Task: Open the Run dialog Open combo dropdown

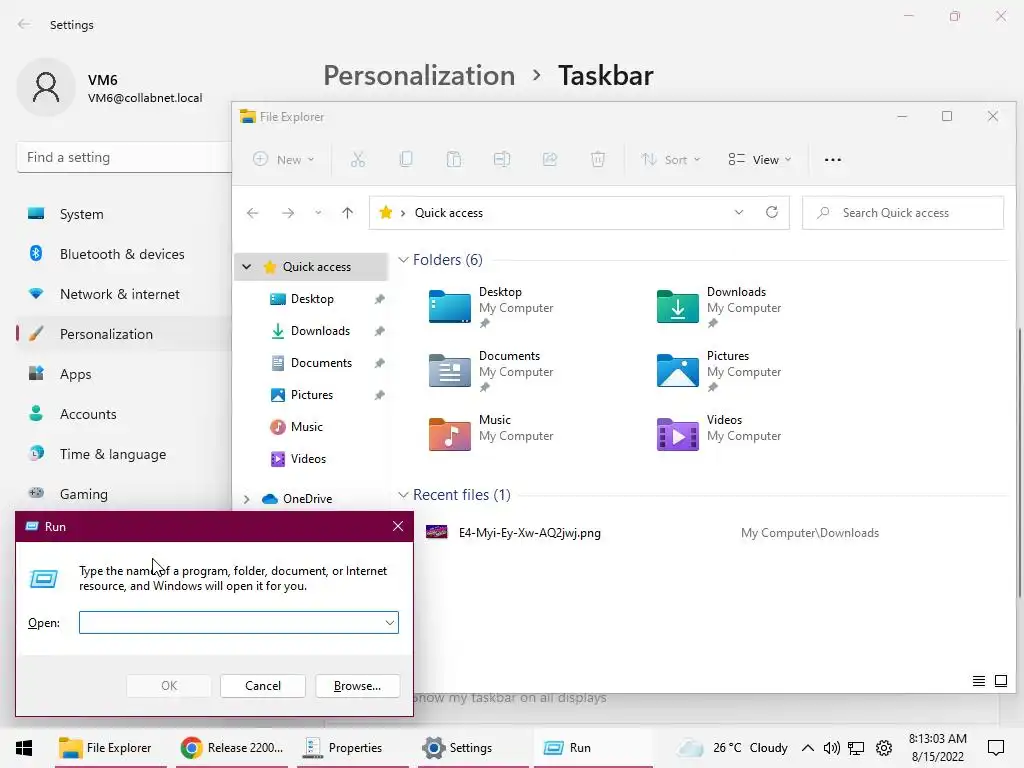Action: [390, 622]
